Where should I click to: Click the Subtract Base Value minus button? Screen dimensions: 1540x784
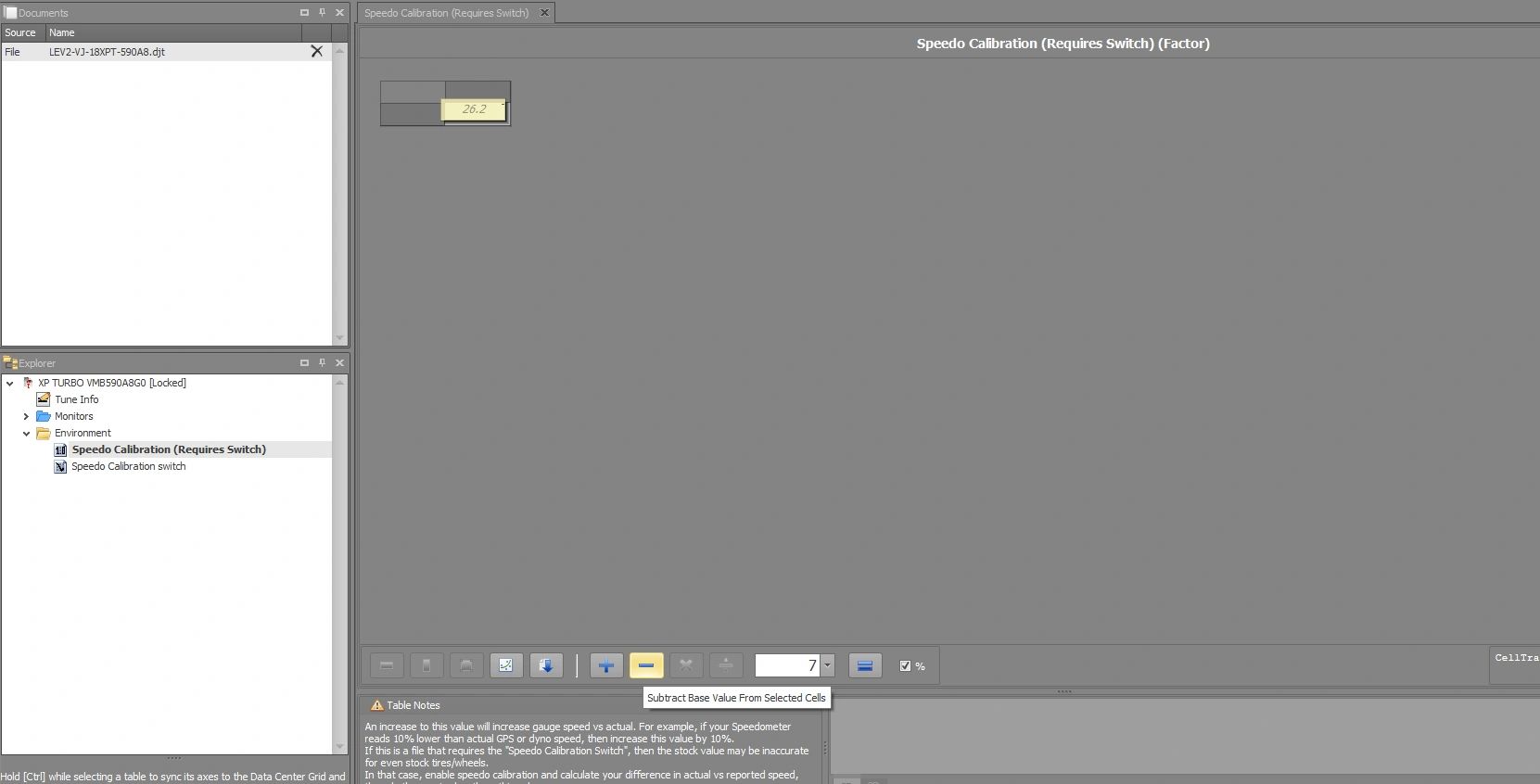tap(646, 665)
